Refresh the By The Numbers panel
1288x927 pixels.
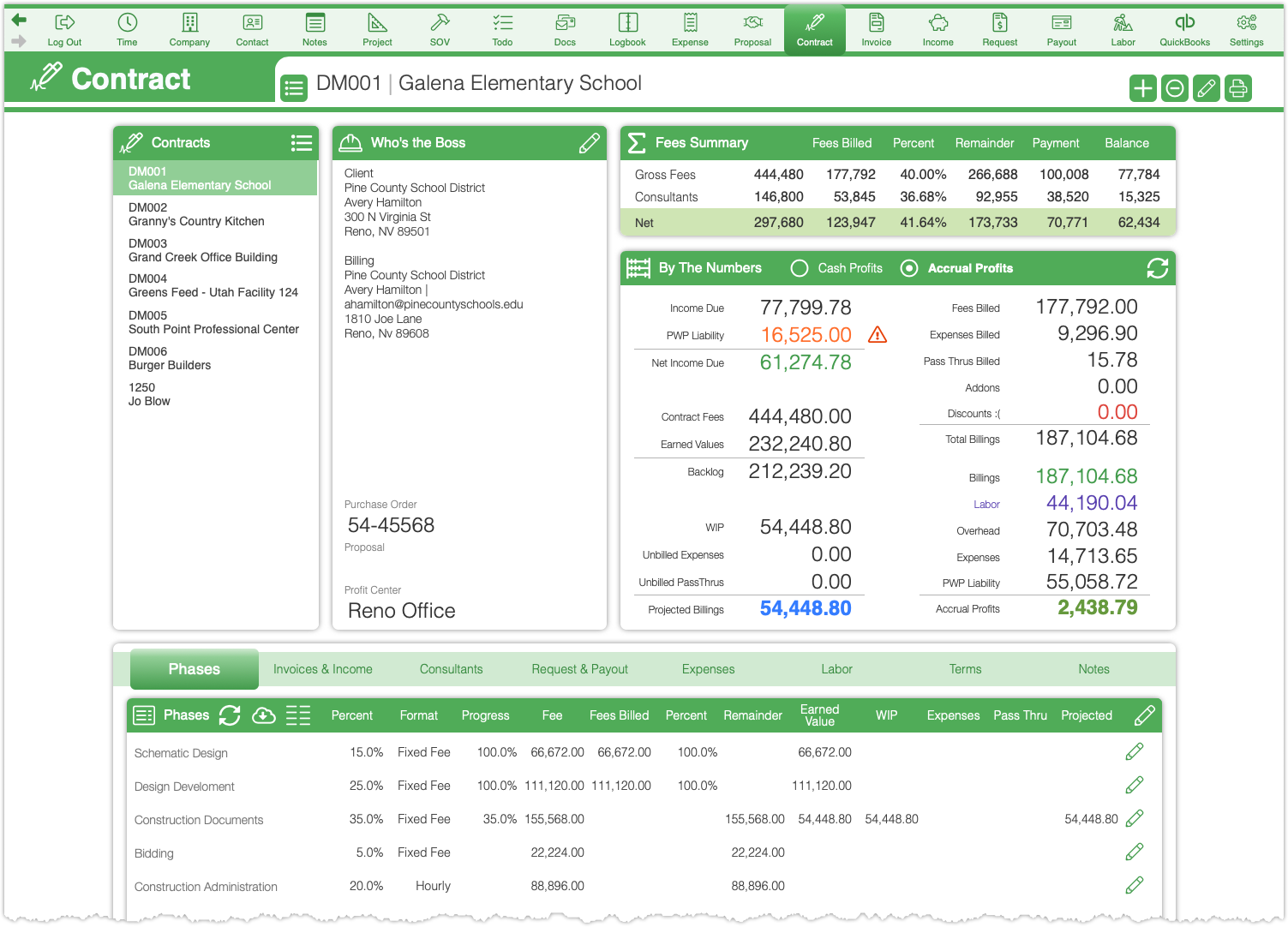pyautogui.click(x=1158, y=268)
